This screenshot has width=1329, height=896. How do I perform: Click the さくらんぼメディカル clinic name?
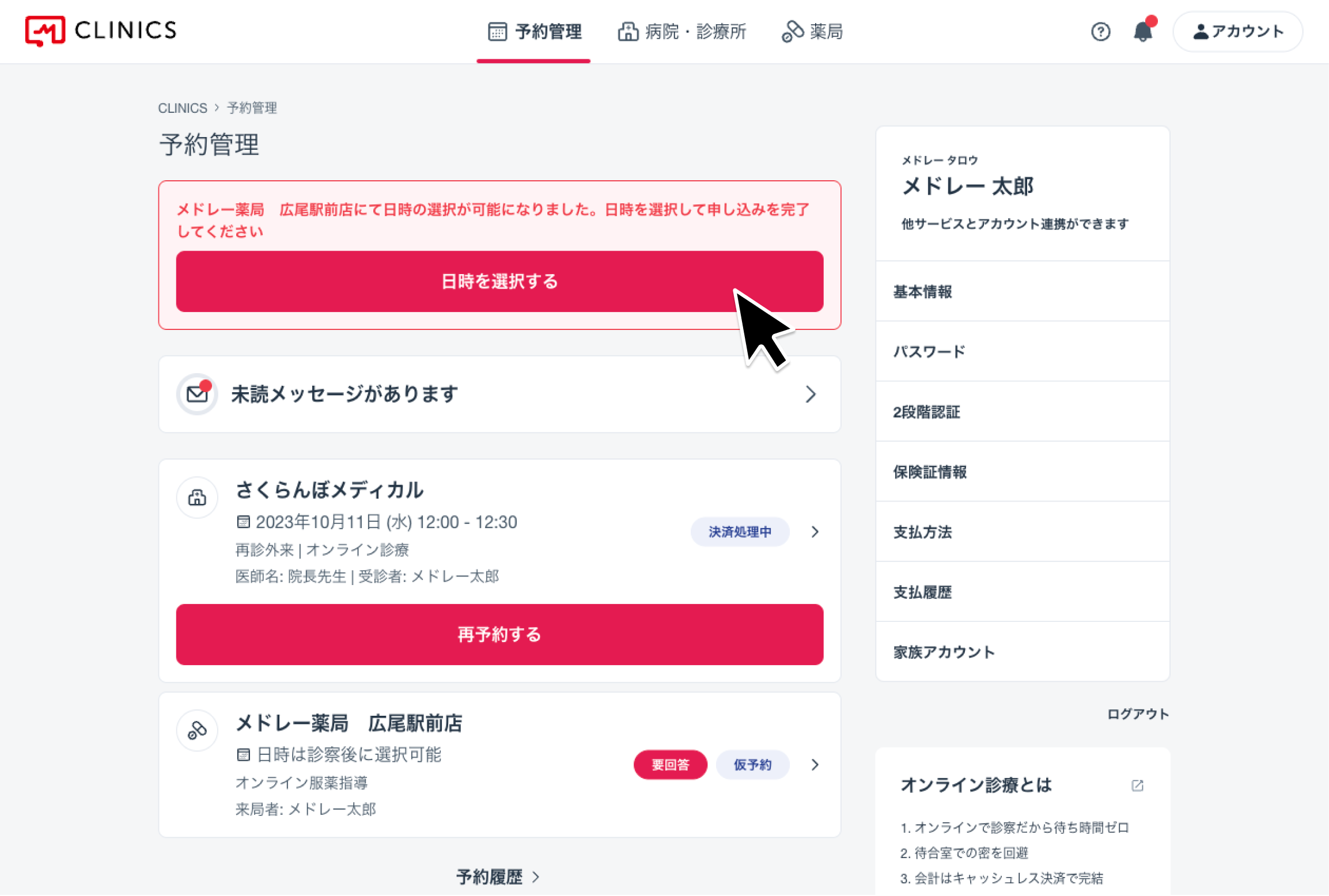point(330,490)
